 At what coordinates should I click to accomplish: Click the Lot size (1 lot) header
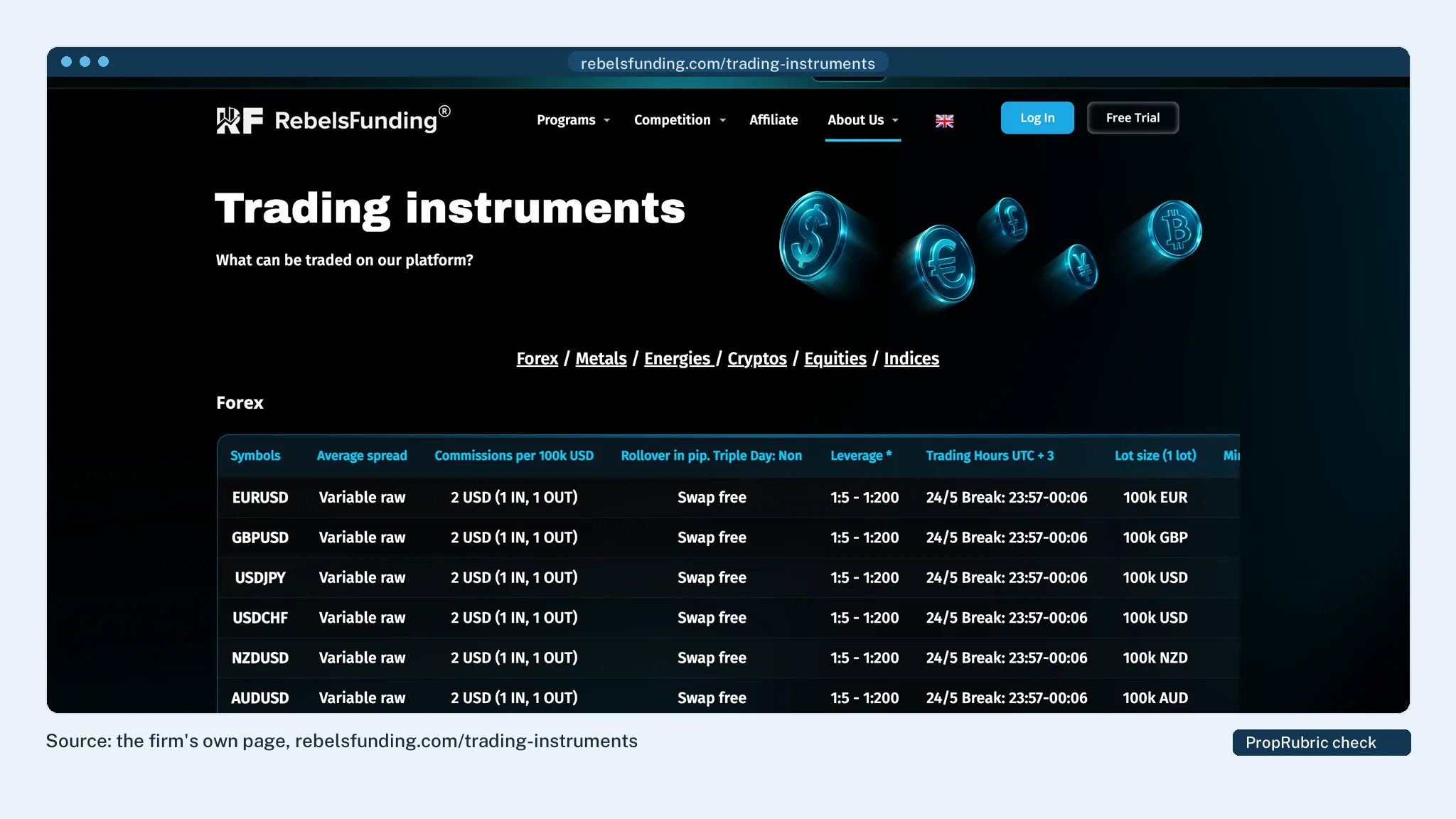pyautogui.click(x=1155, y=456)
